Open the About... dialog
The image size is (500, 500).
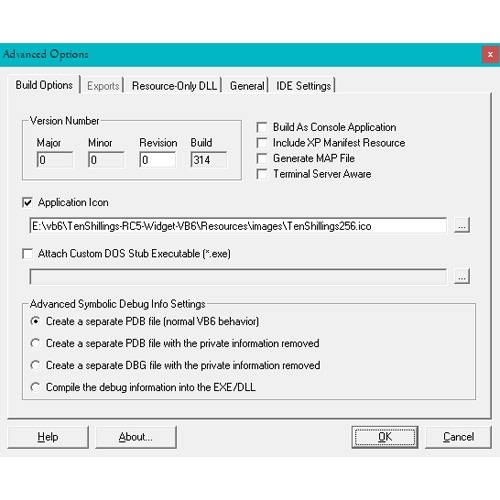[x=136, y=437]
